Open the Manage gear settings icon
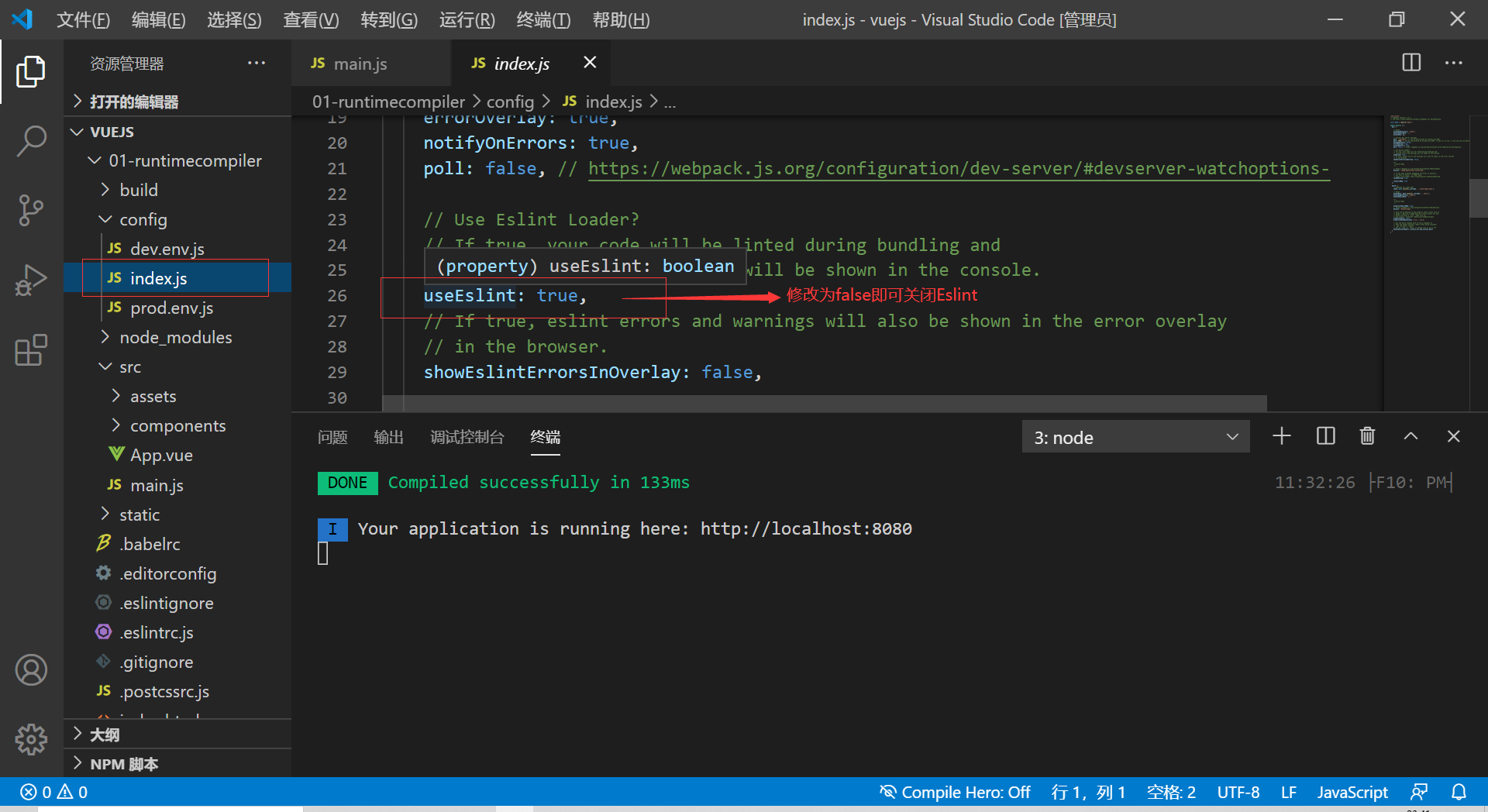The width and height of the screenshot is (1488, 812). point(31,740)
